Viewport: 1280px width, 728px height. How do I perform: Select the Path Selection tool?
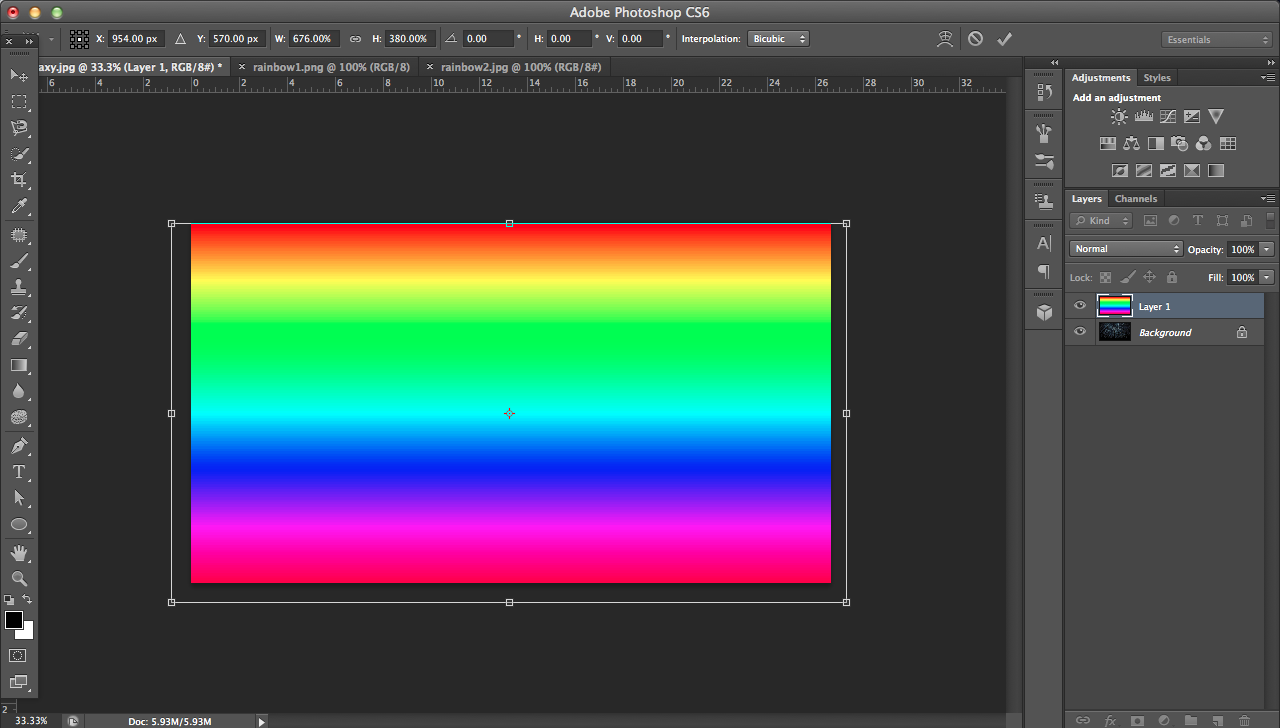pos(19,498)
